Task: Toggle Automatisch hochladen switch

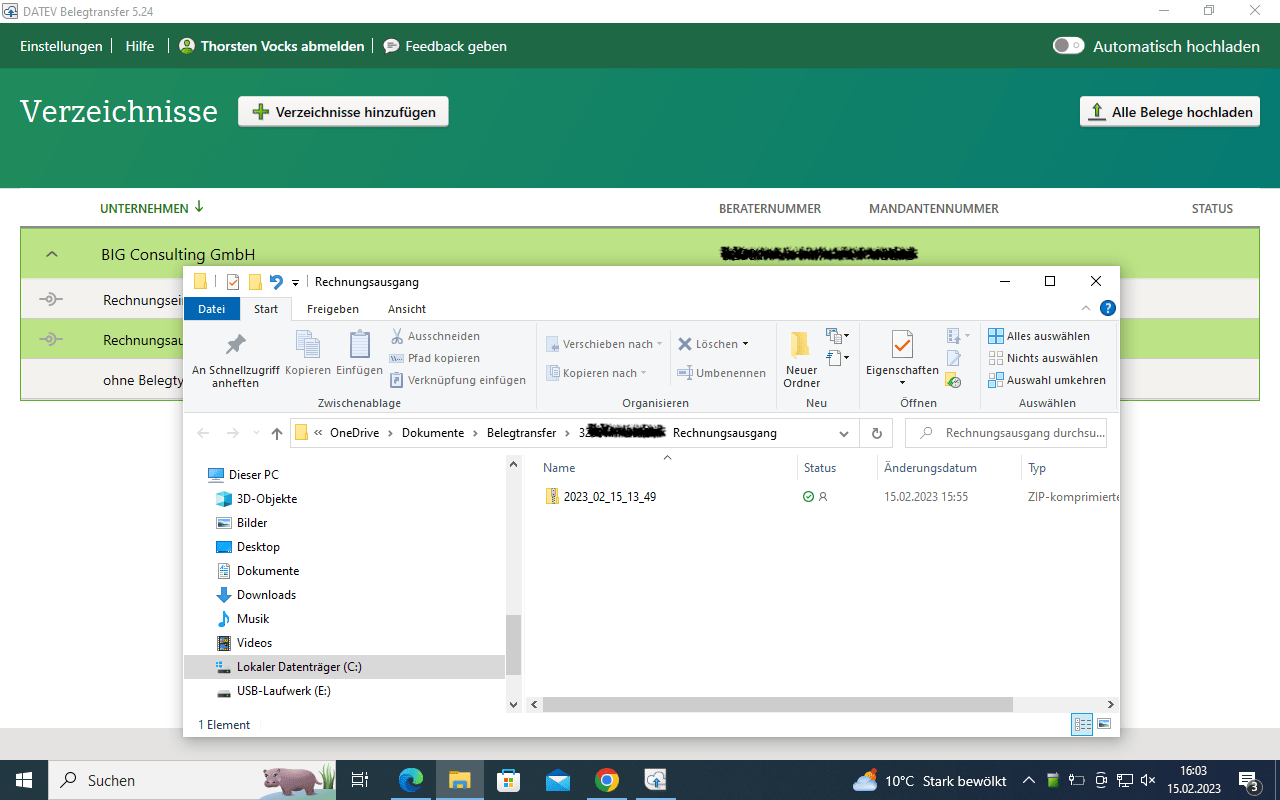Action: 1068,46
